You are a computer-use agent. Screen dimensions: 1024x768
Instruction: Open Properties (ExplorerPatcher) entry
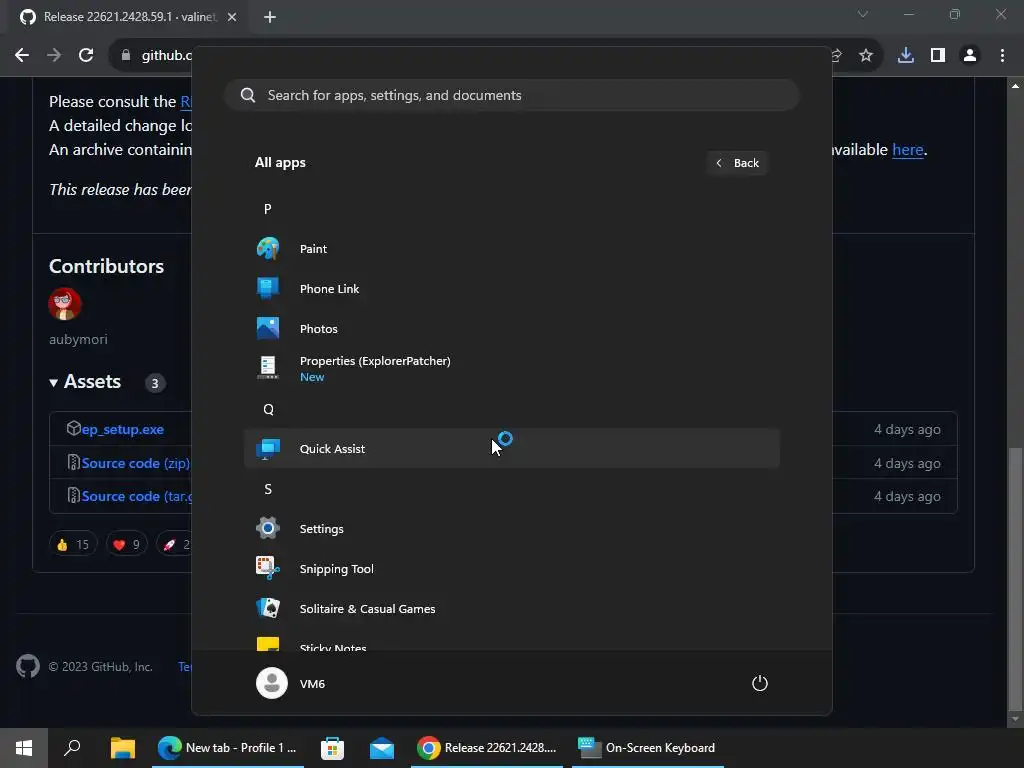[511, 368]
